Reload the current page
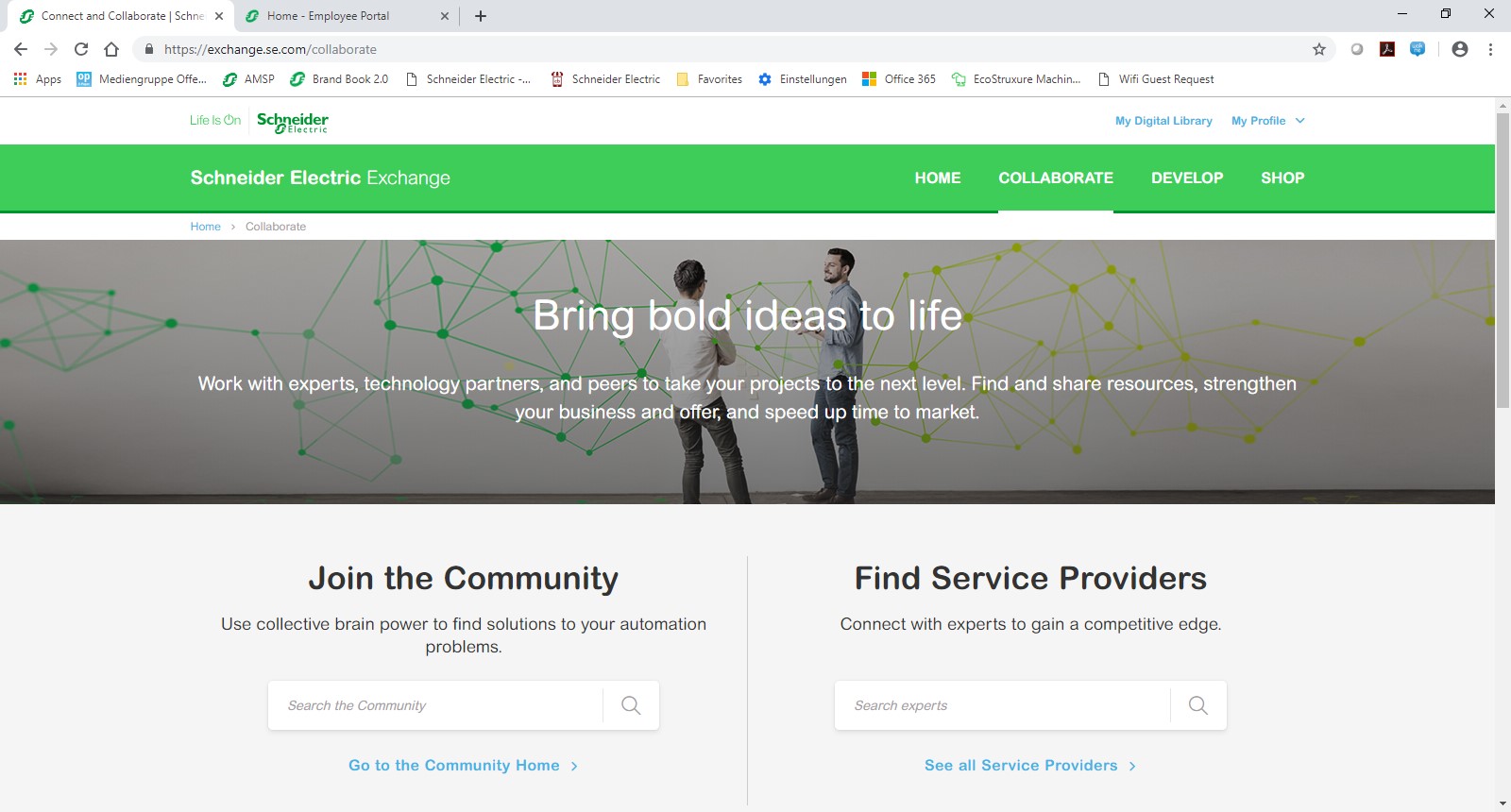This screenshot has width=1511, height=812. pos(81,49)
